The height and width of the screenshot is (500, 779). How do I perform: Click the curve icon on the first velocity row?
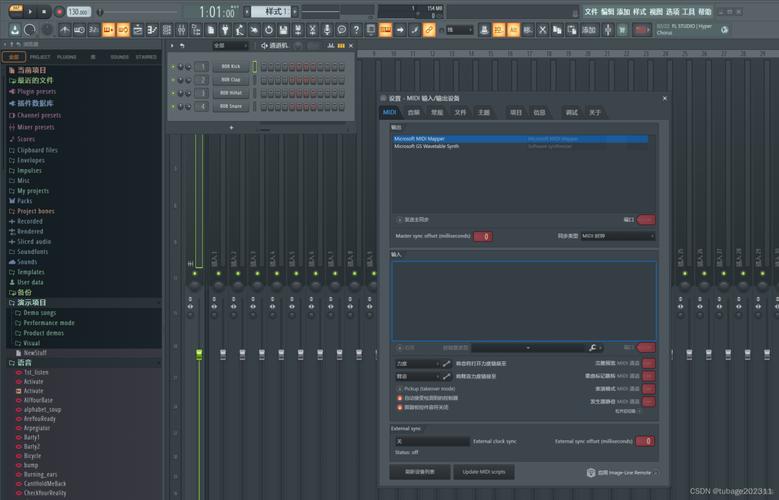click(447, 364)
